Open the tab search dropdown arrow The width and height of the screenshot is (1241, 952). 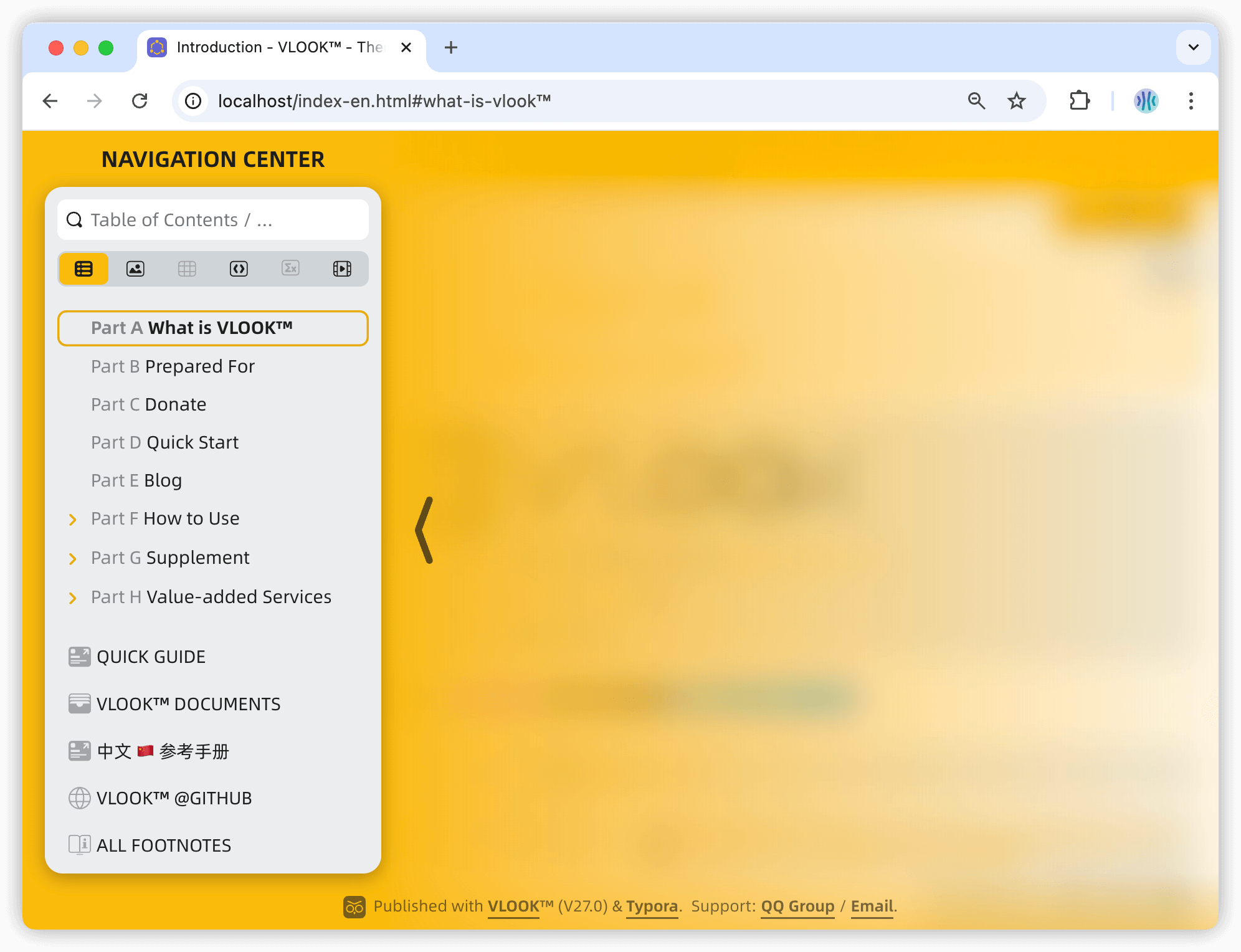point(1193,47)
